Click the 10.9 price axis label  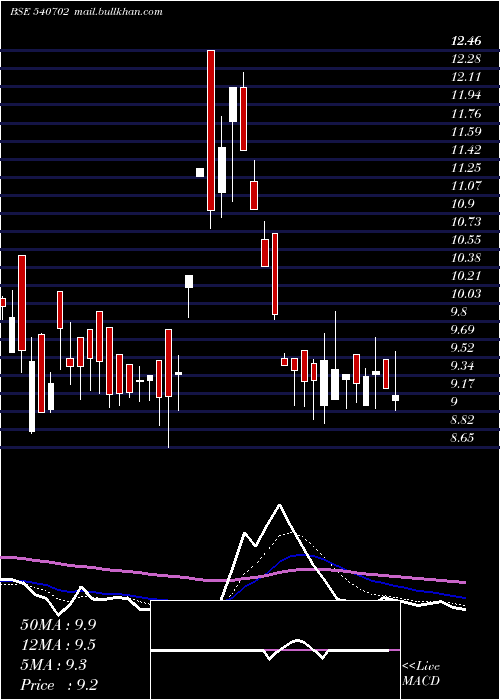tap(462, 204)
